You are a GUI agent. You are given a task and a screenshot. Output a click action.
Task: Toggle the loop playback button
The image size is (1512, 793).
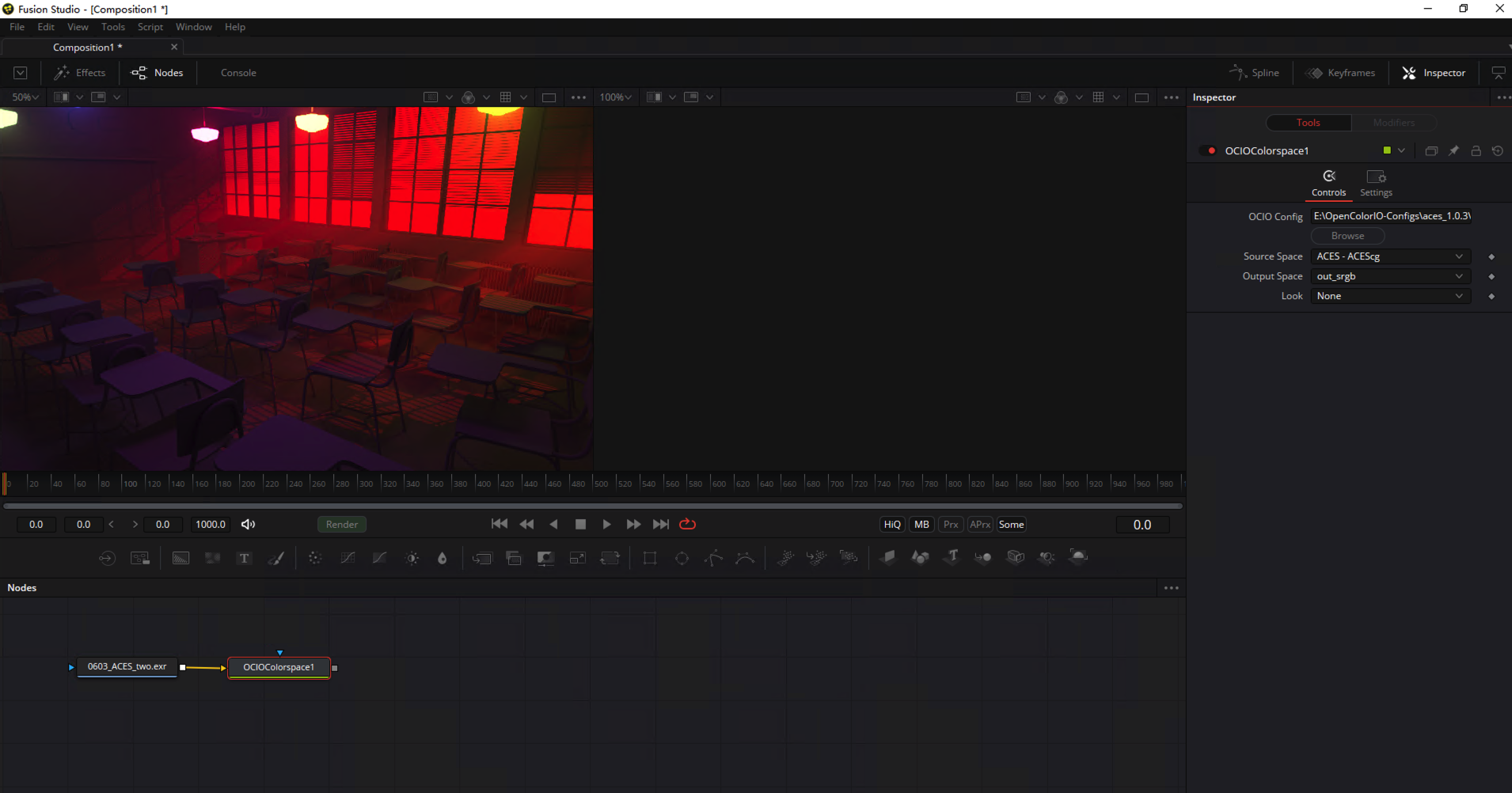click(686, 524)
